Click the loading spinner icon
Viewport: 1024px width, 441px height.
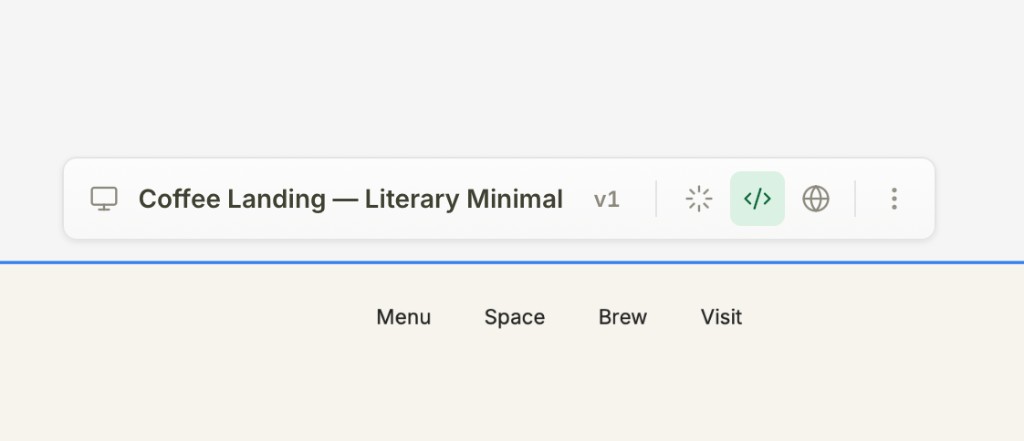coord(699,199)
